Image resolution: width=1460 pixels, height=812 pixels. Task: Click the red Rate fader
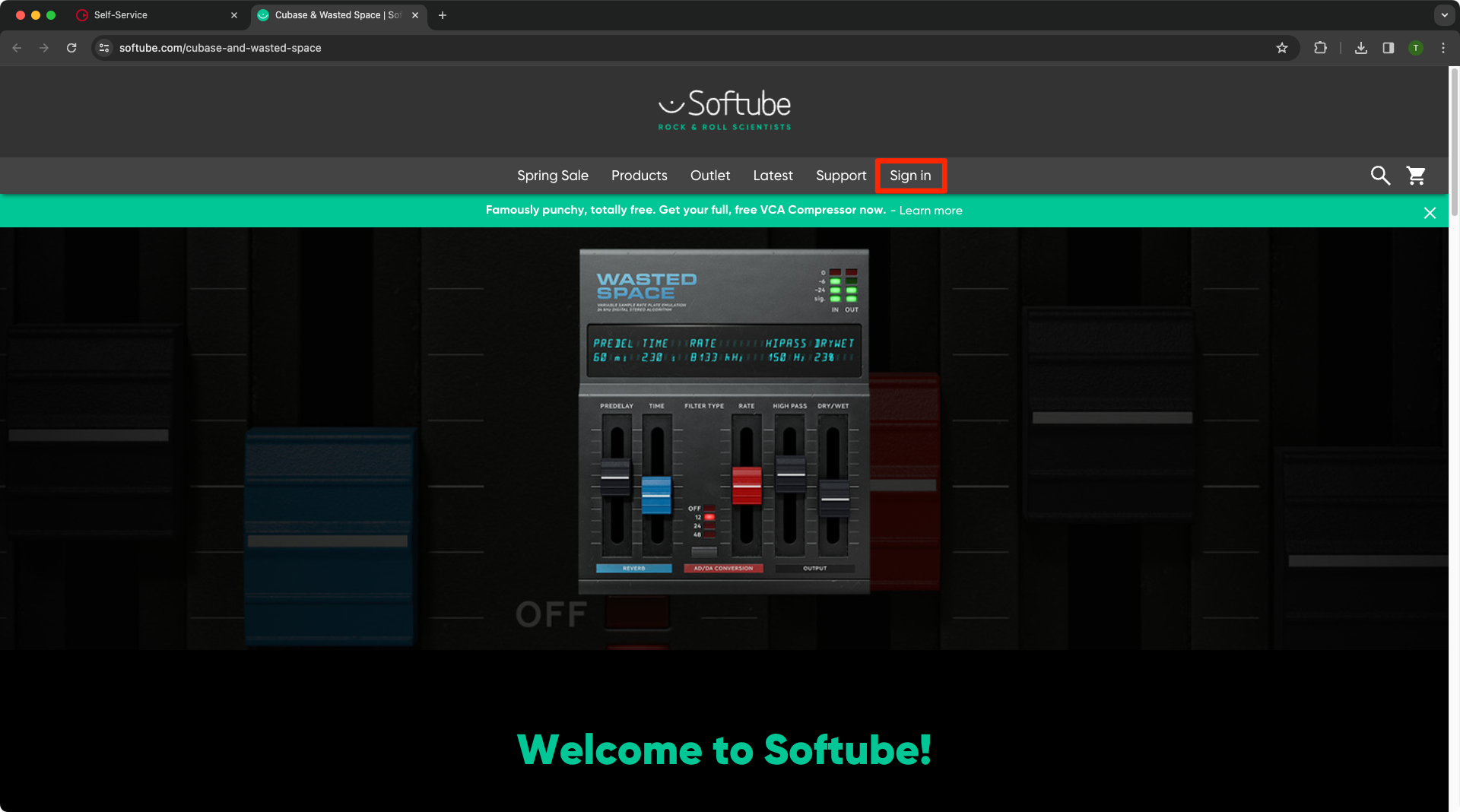tap(747, 485)
